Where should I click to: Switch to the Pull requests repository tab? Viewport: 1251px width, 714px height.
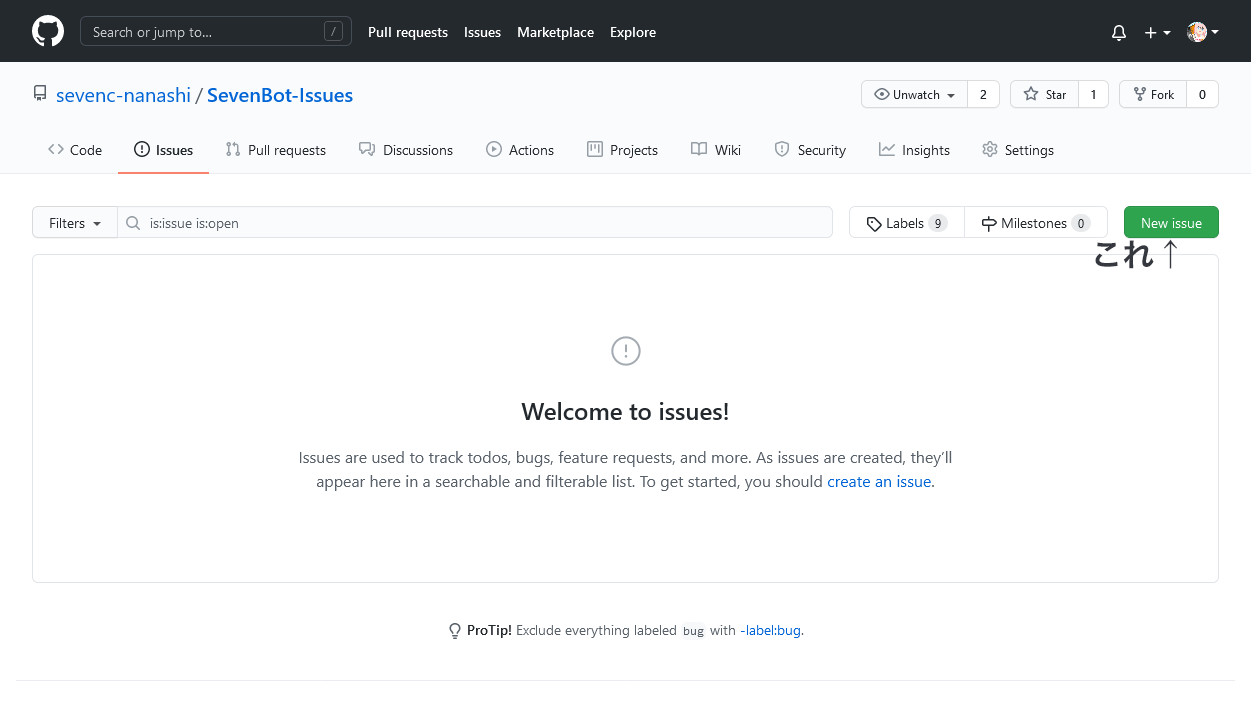coord(276,149)
